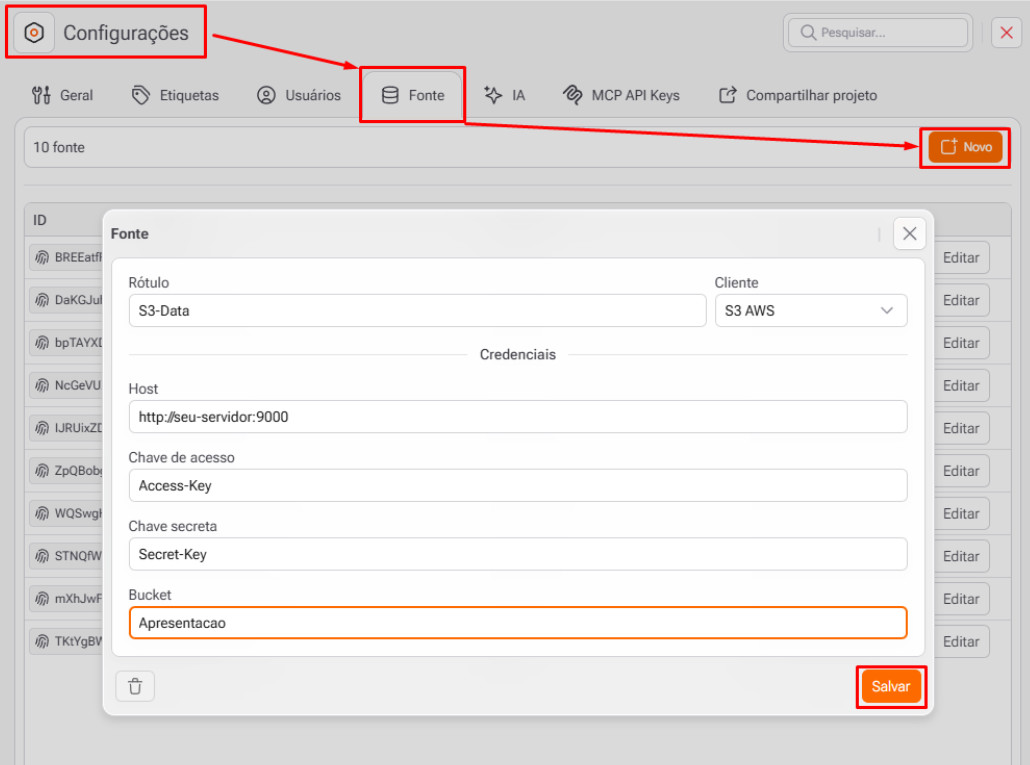Click the Host input field
This screenshot has width=1030, height=765.
(517, 417)
